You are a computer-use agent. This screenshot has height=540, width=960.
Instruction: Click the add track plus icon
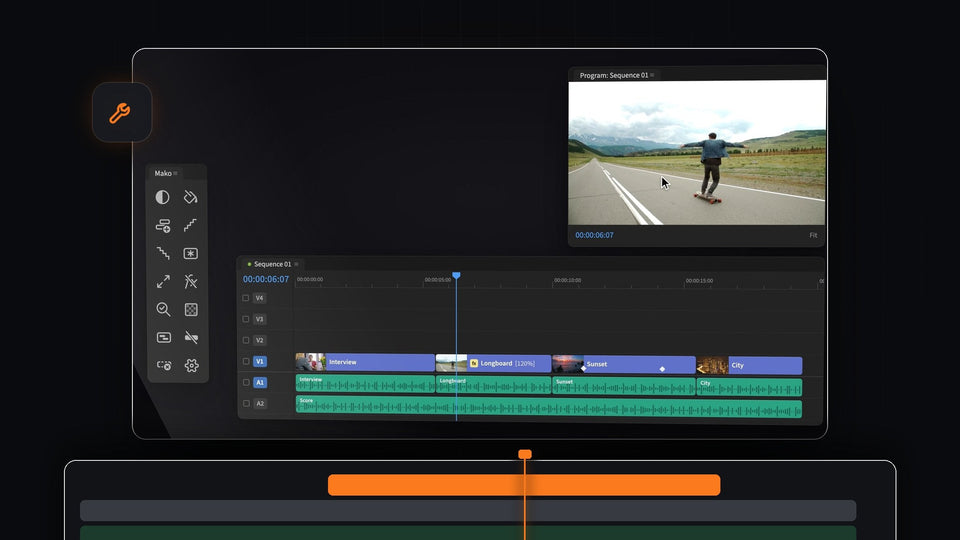[x=163, y=226]
